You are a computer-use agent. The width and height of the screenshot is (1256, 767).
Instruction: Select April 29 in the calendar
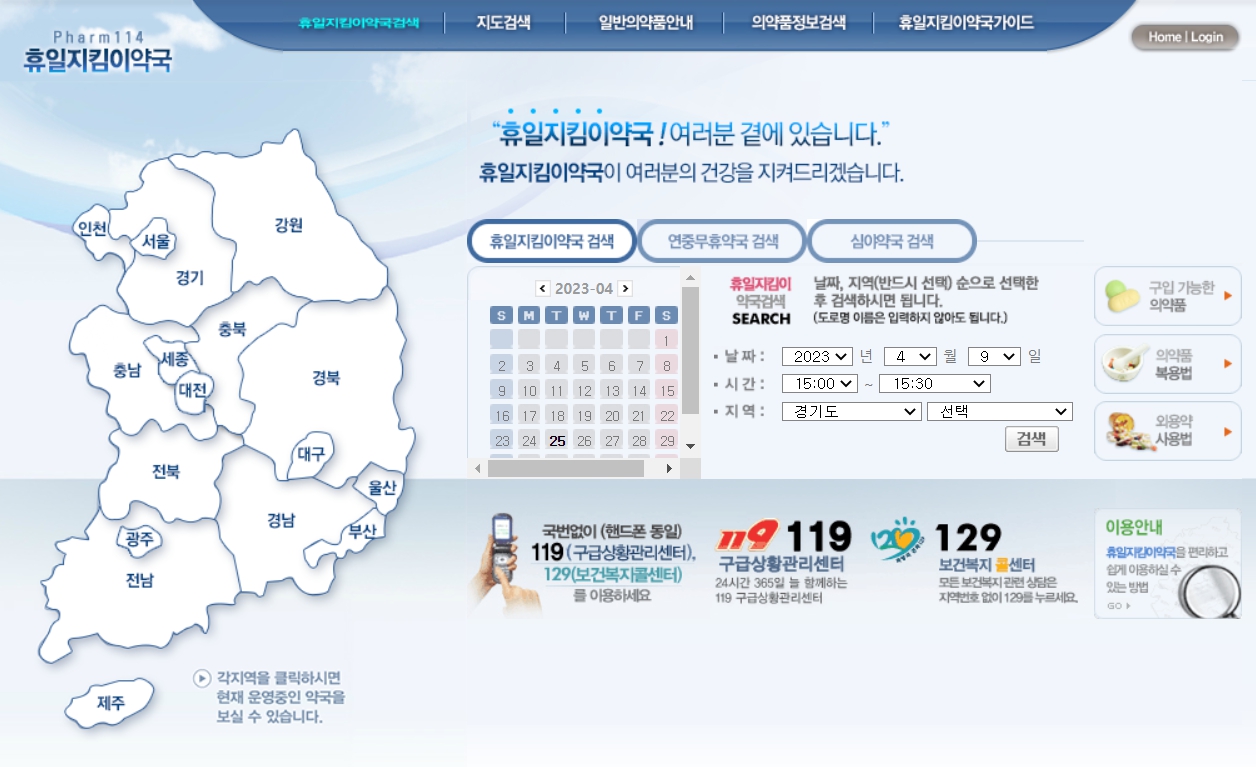[x=666, y=440]
